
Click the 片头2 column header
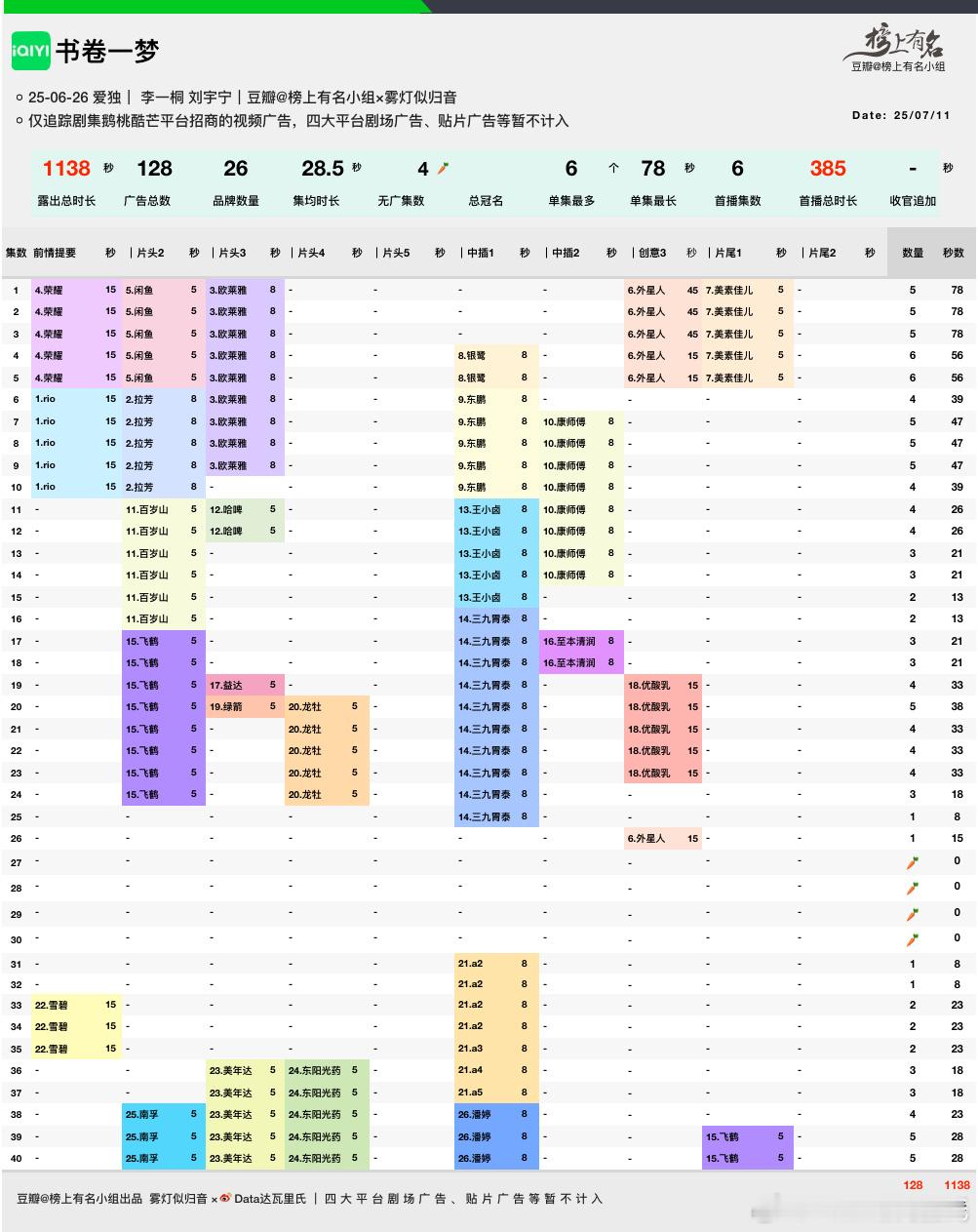[x=149, y=253]
